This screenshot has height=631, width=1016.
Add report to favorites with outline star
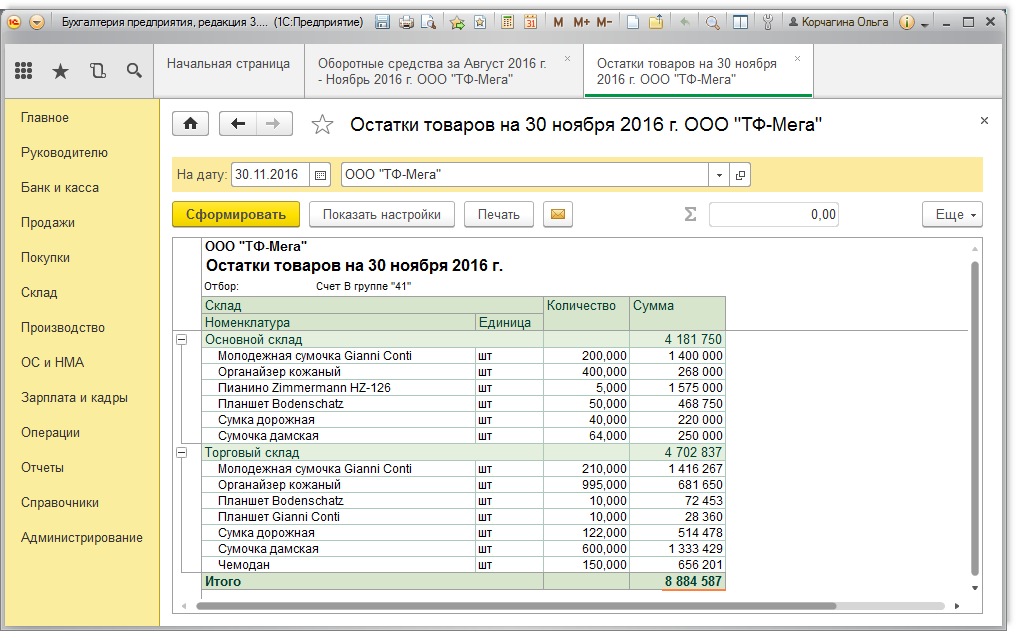pos(322,124)
